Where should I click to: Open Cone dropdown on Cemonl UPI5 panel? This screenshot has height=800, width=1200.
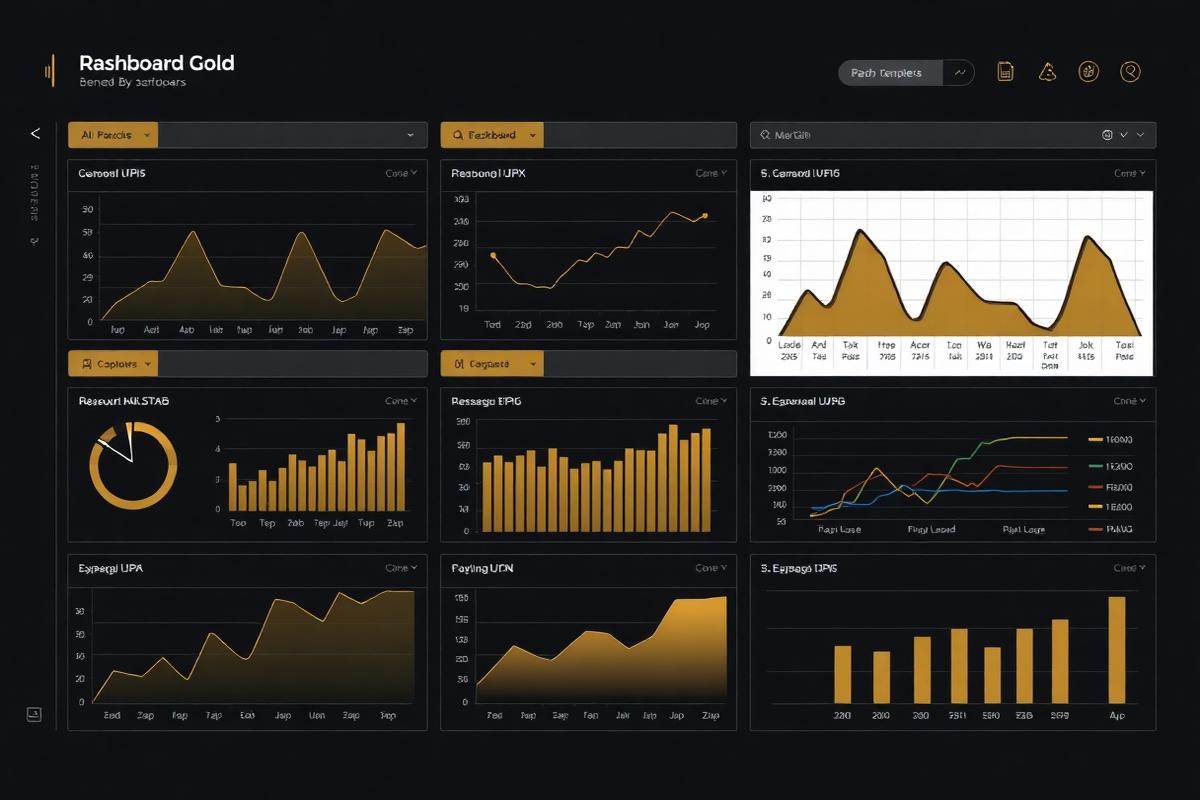(x=401, y=173)
